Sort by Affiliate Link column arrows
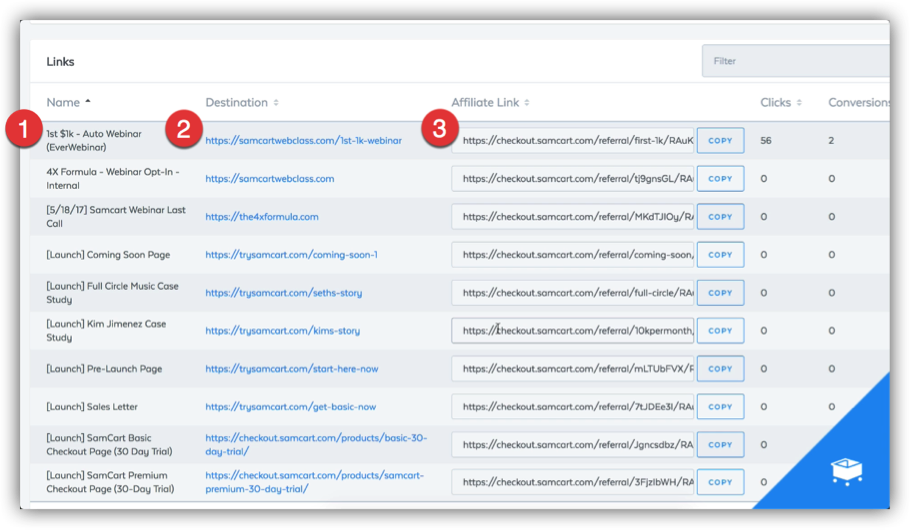The width and height of the screenshot is (910, 530). point(527,103)
